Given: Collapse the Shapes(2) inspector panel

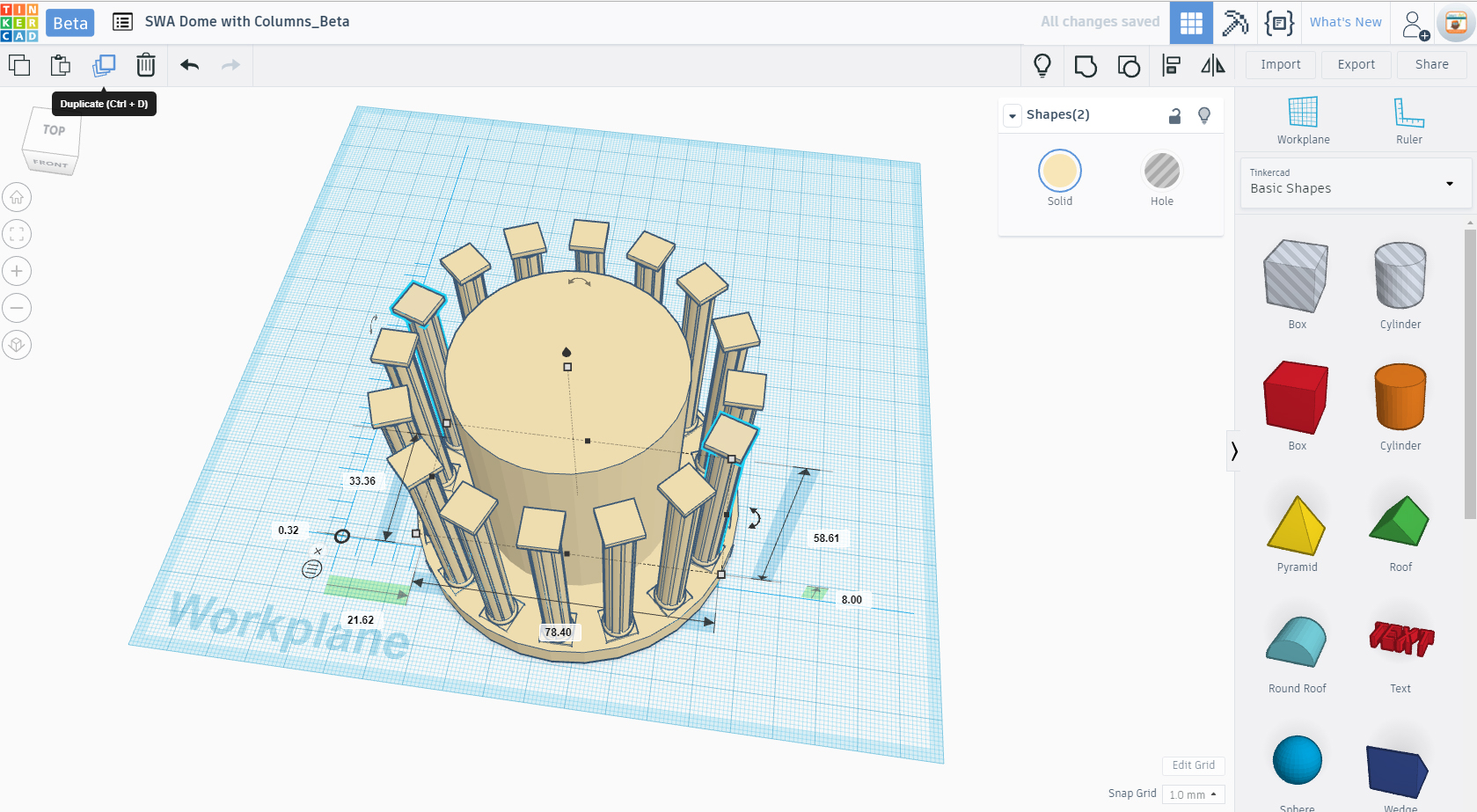Looking at the screenshot, I should 1013,115.
